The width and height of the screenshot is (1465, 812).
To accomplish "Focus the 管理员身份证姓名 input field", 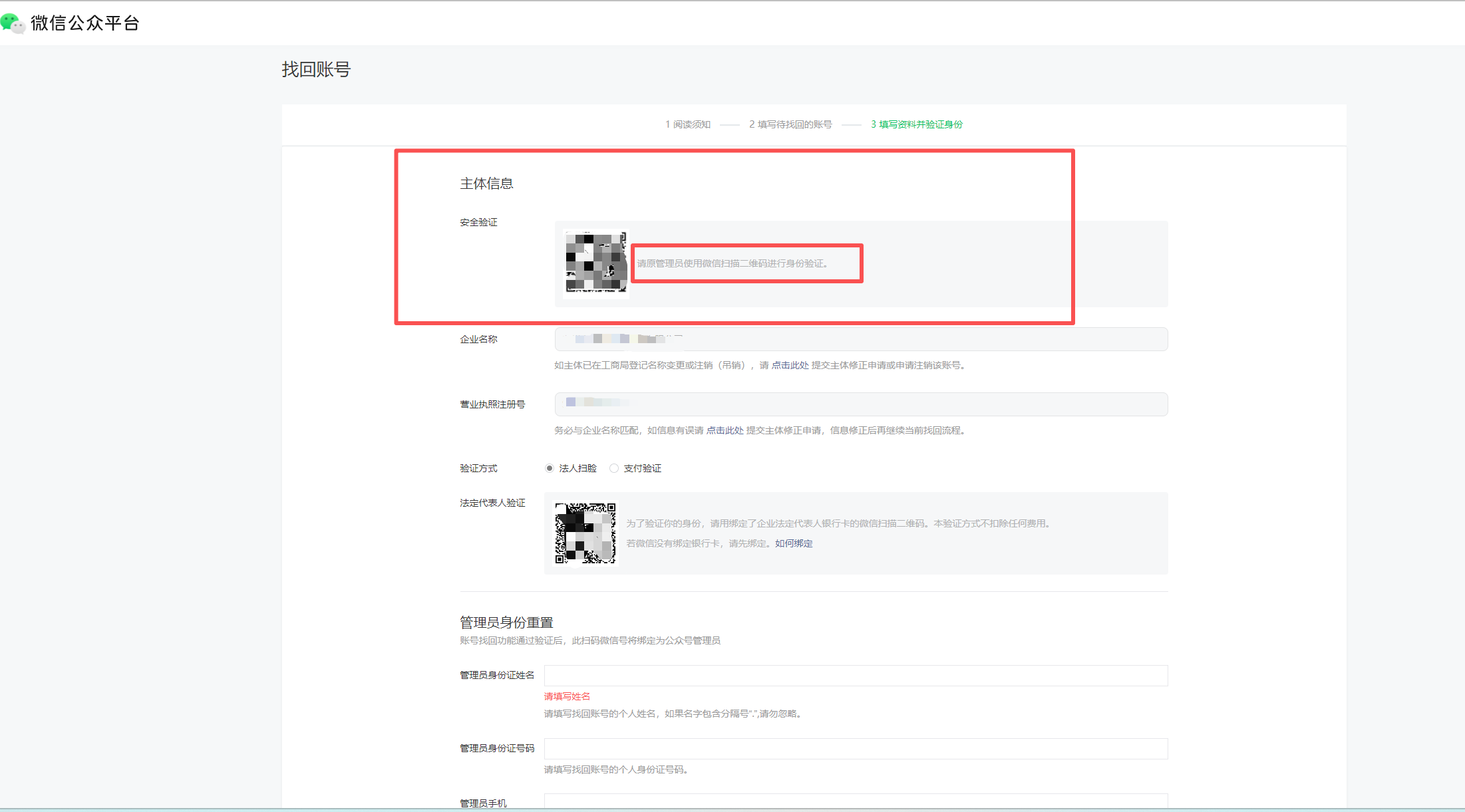I will (x=856, y=676).
